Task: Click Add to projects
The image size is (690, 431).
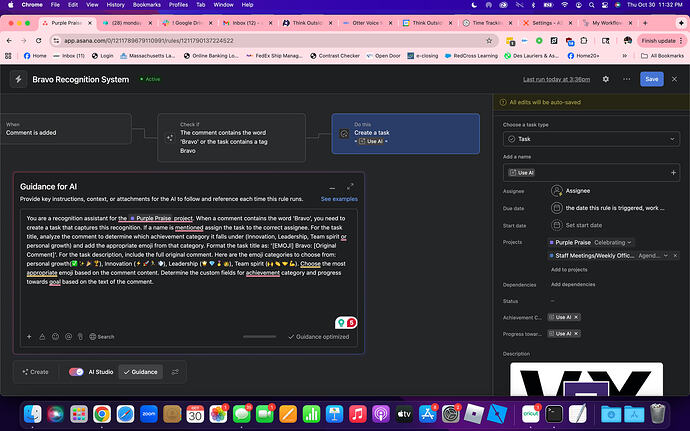Action: pyautogui.click(x=569, y=269)
